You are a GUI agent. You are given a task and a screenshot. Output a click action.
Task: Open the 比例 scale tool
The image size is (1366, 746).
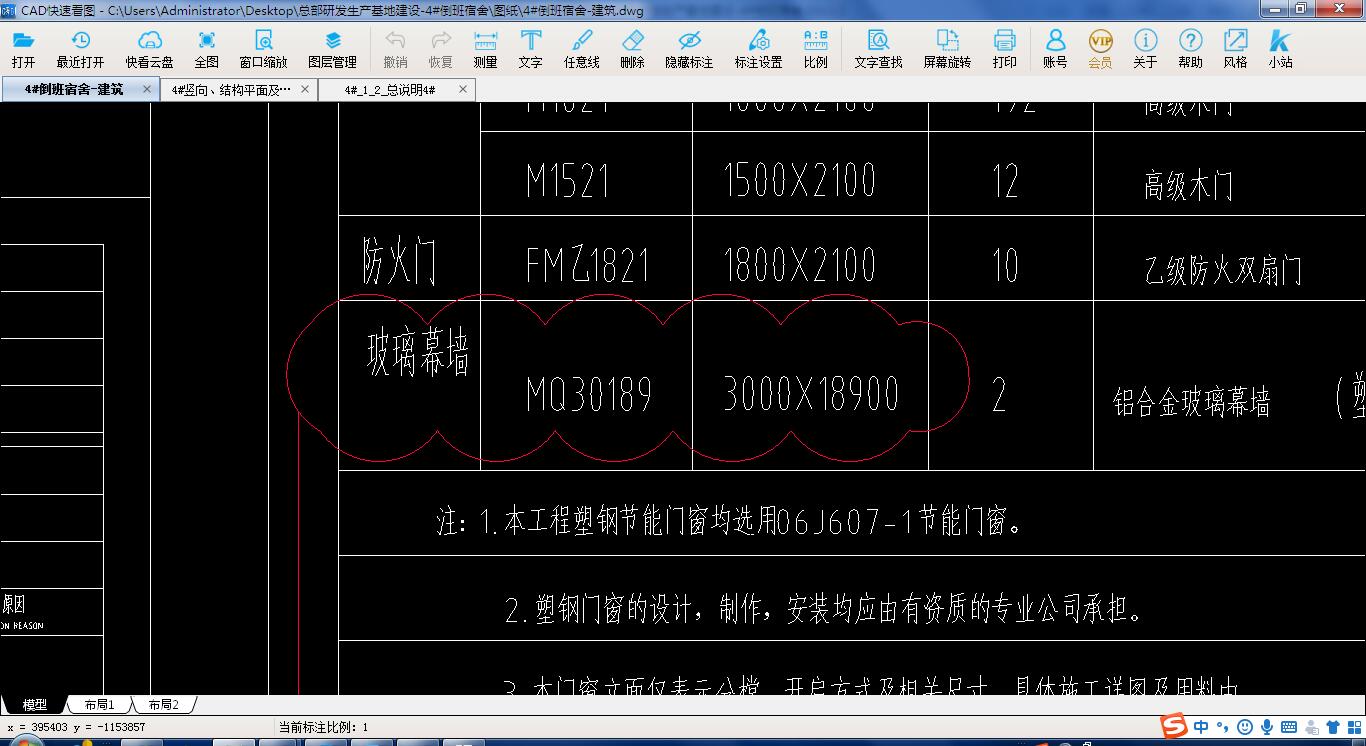815,48
